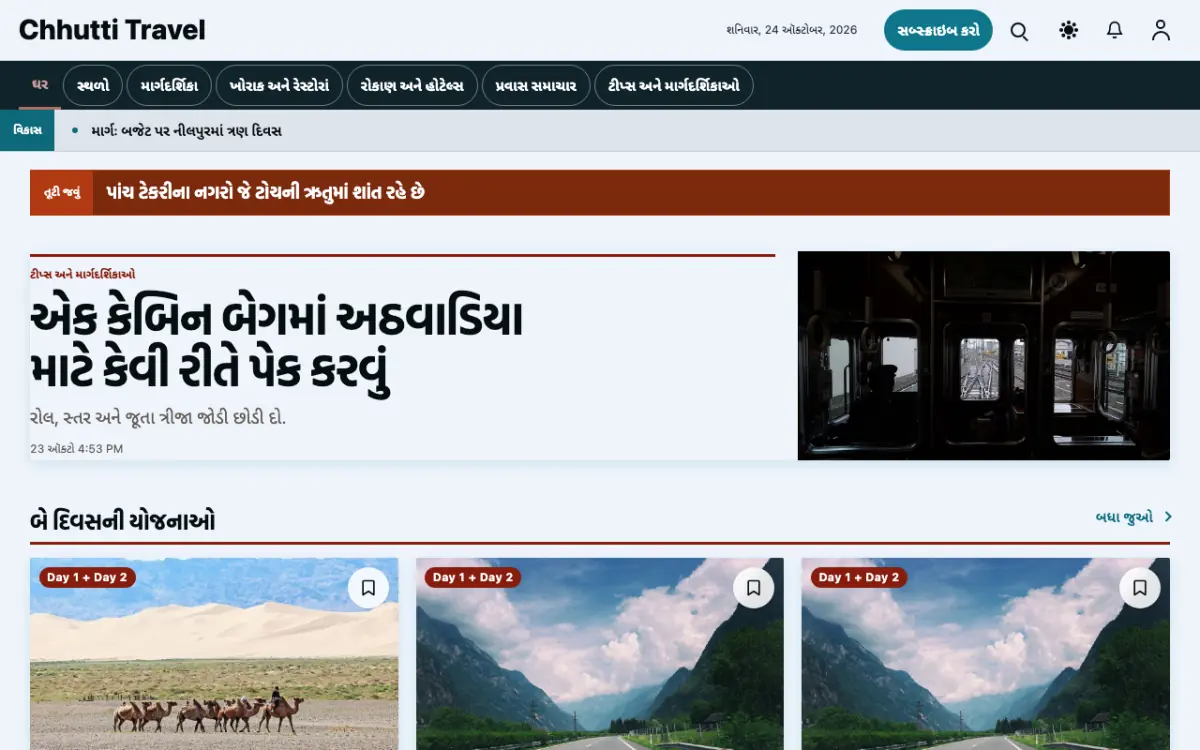The height and width of the screenshot is (750, 1200).
Task: Open the ખોરાક અને રેસ્ટોરાં nav tab
Action: [279, 86]
